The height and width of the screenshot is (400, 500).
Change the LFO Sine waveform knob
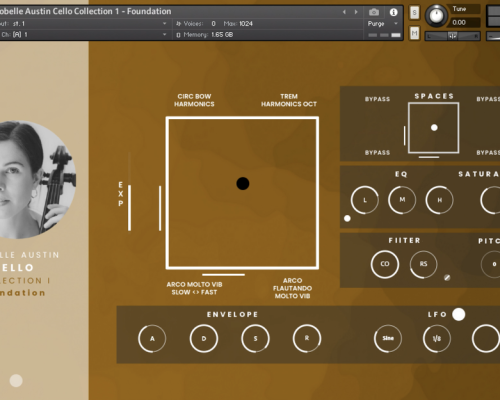click(x=388, y=338)
